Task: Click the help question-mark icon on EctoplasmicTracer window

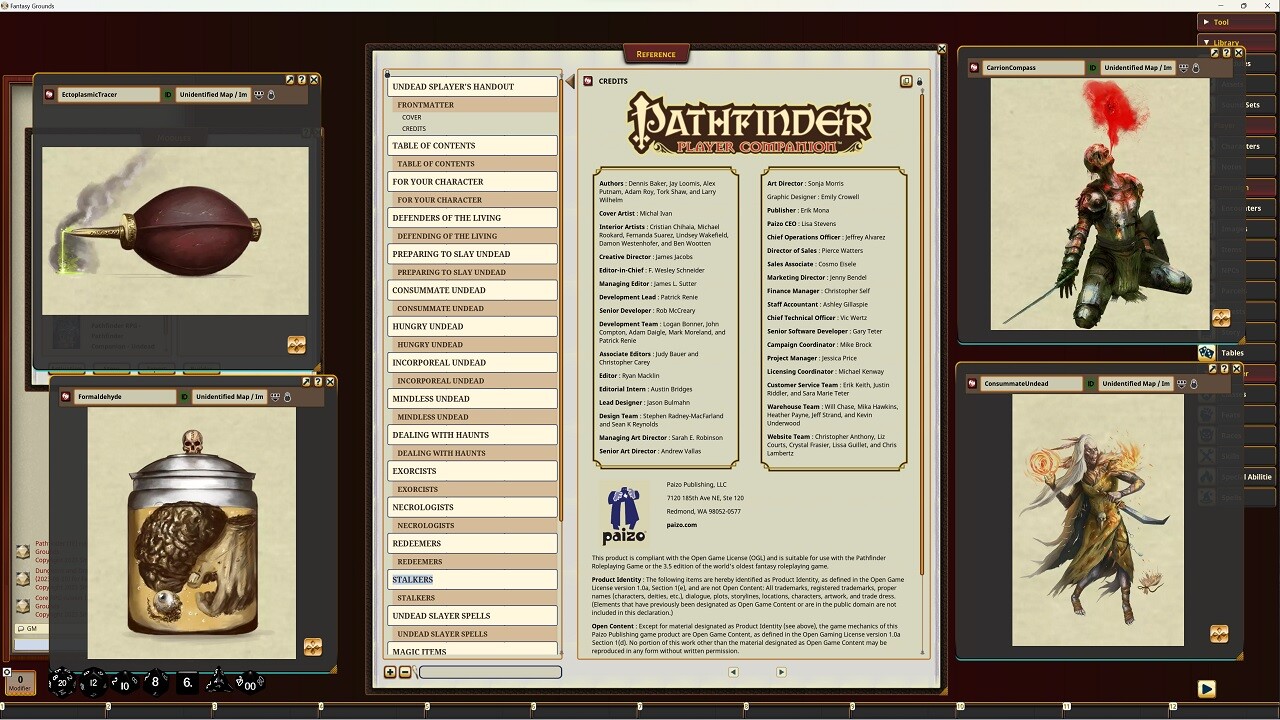Action: (302, 80)
